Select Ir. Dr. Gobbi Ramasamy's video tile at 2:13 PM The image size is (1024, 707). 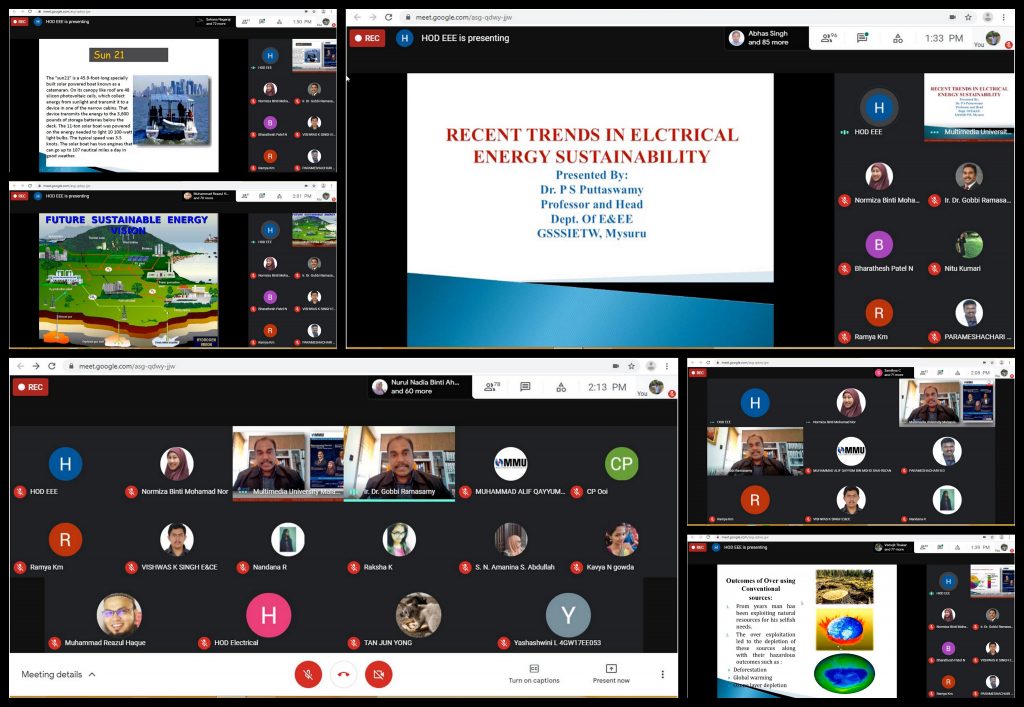click(399, 462)
